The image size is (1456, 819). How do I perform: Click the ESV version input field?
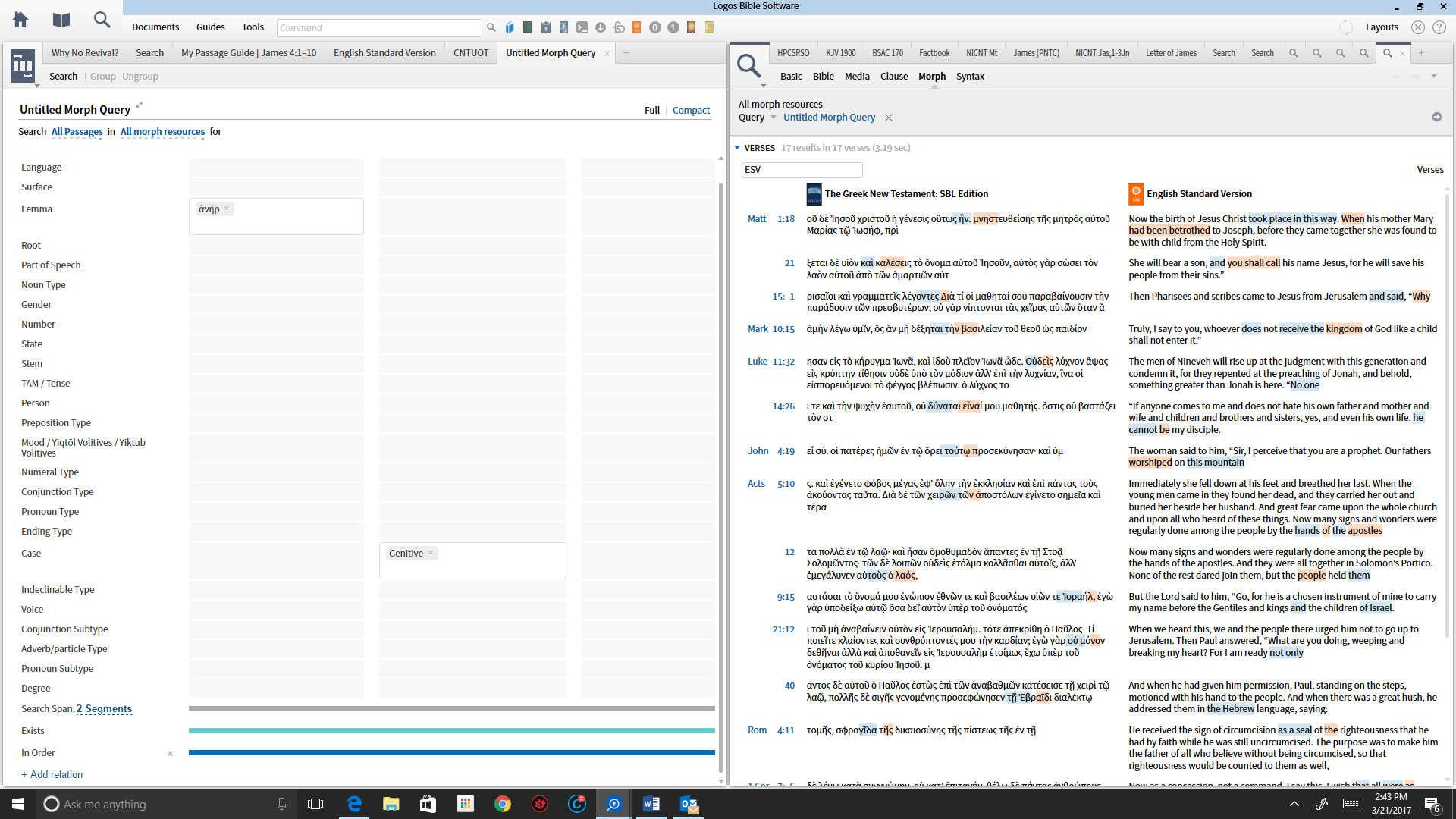802,170
